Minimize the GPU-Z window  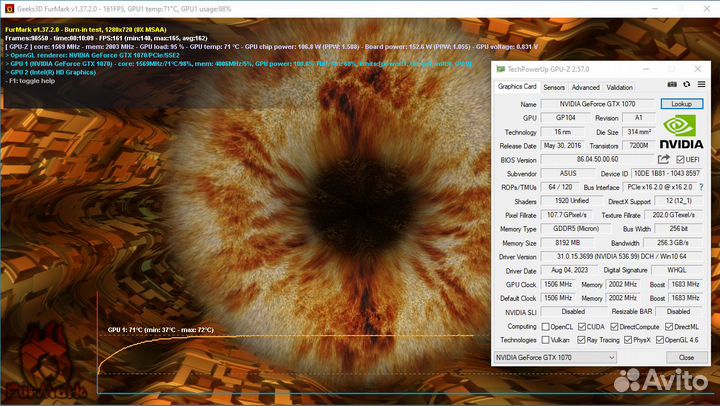pyautogui.click(x=646, y=69)
